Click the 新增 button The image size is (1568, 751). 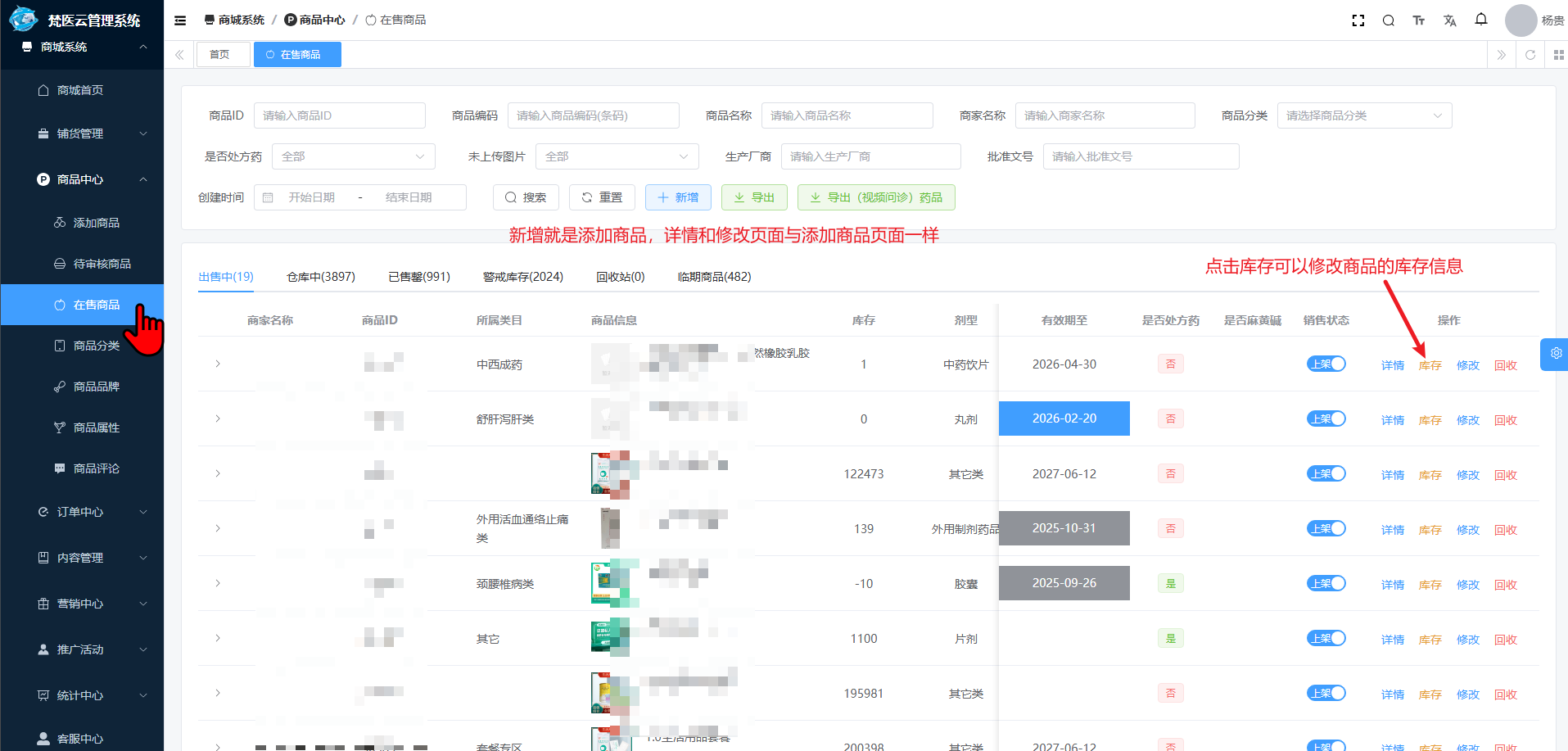pyautogui.click(x=678, y=197)
